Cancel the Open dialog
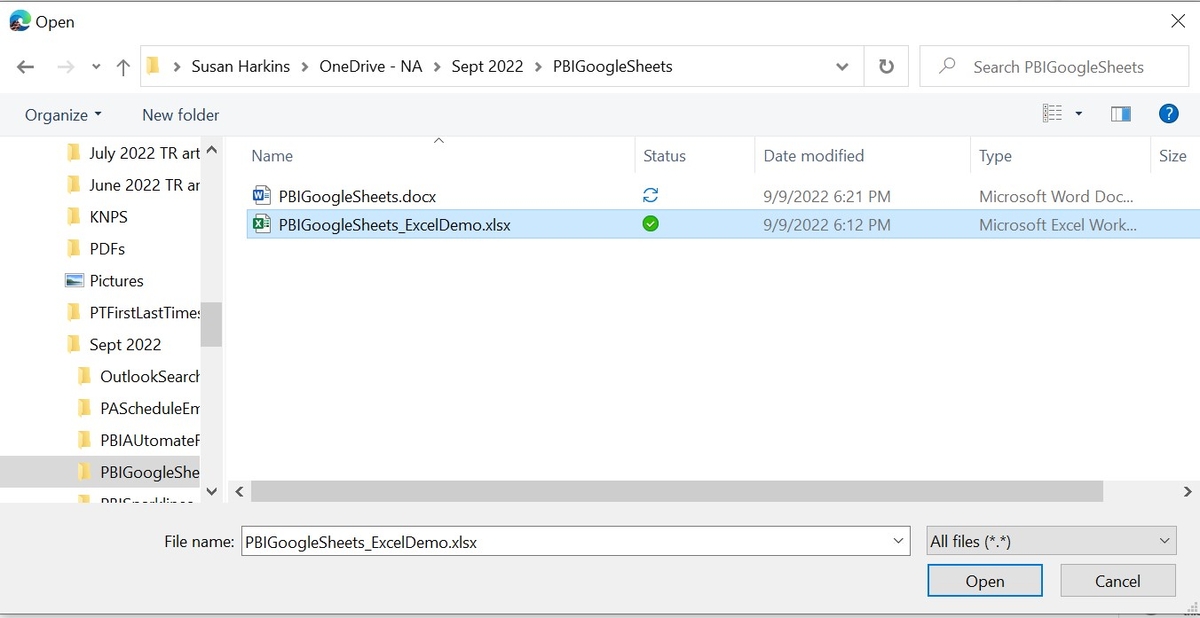Image resolution: width=1200 pixels, height=618 pixels. point(1117,580)
